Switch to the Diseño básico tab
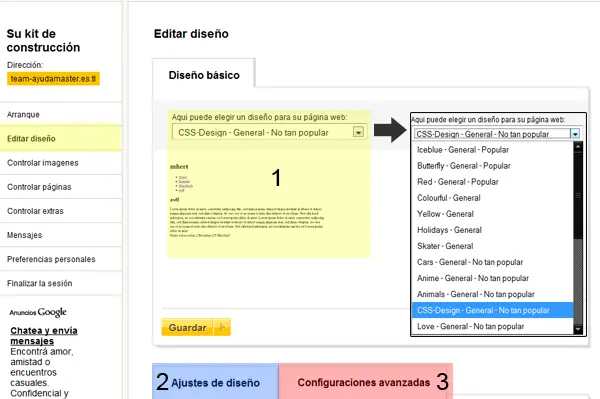Screen dimensions: 600x399 tap(204, 75)
